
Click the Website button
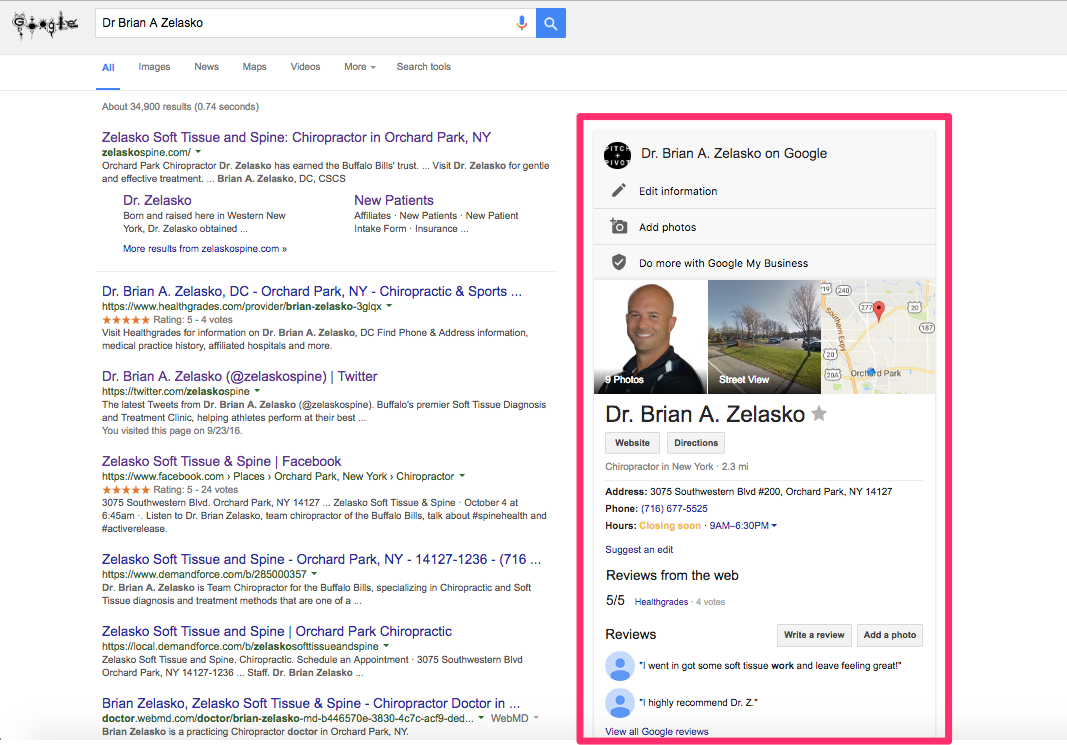click(632, 443)
